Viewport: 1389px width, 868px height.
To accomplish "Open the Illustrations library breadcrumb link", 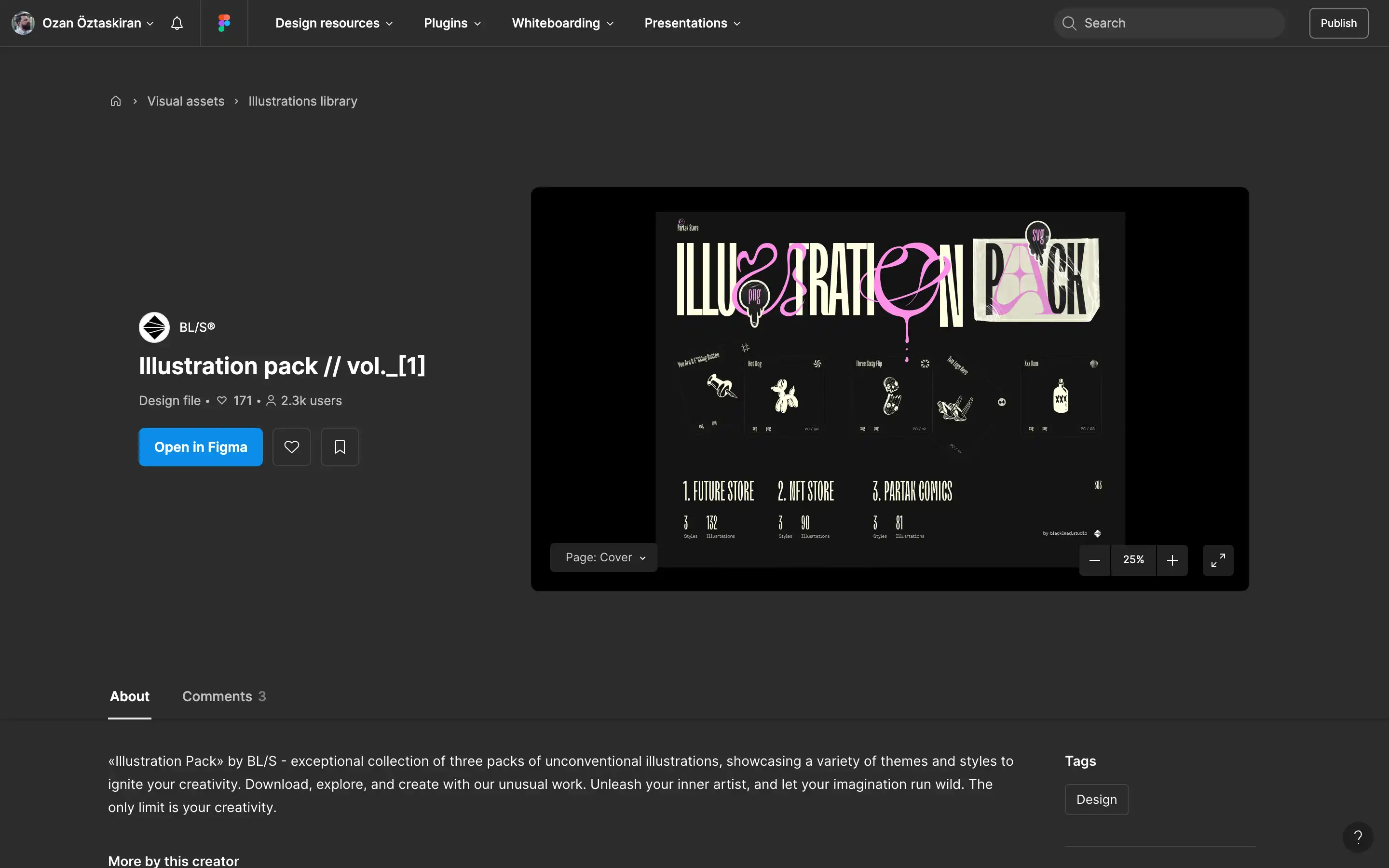I will click(303, 101).
